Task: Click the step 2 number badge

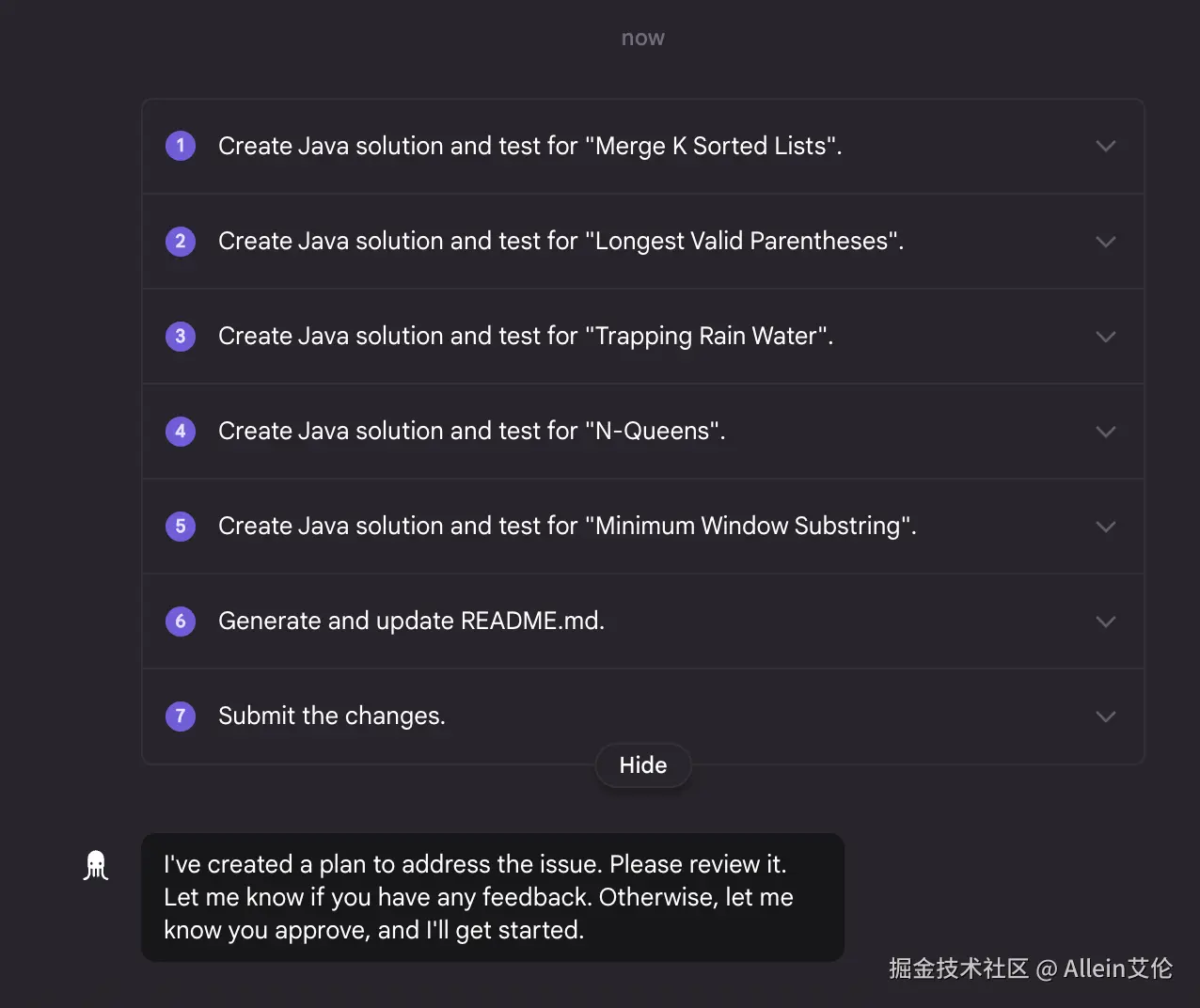Action: (181, 241)
